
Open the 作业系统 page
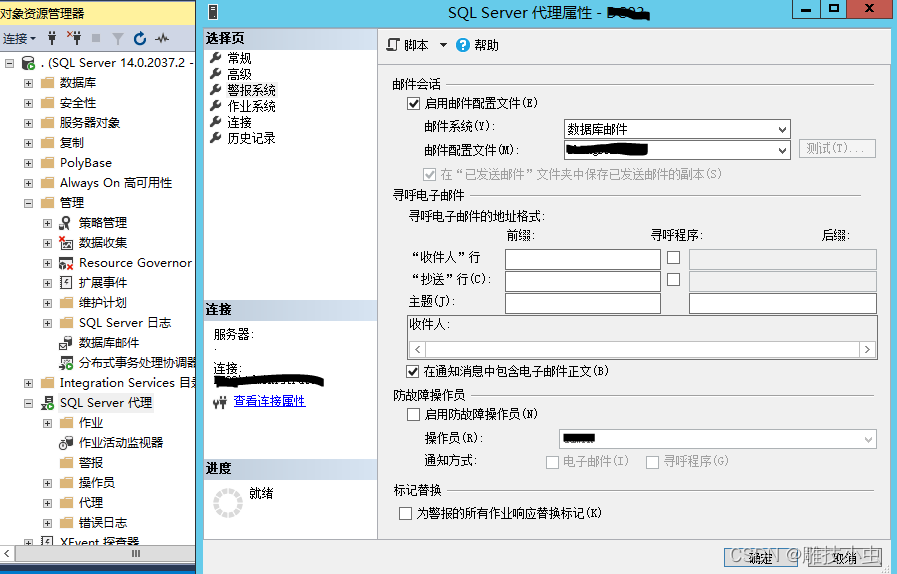tap(251, 106)
